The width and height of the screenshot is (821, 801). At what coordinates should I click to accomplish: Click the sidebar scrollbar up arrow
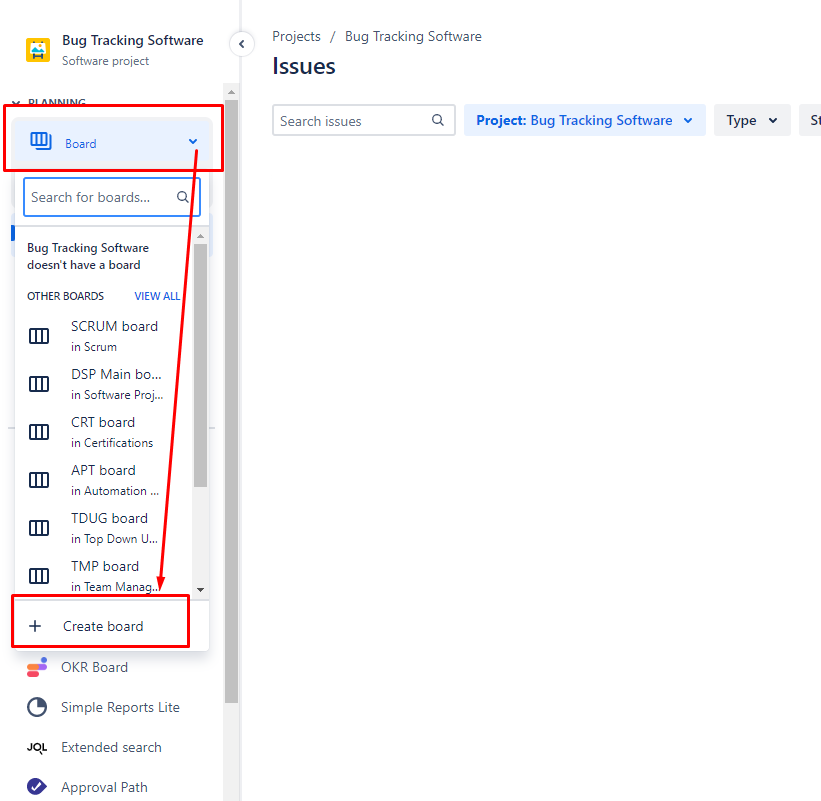pyautogui.click(x=231, y=92)
